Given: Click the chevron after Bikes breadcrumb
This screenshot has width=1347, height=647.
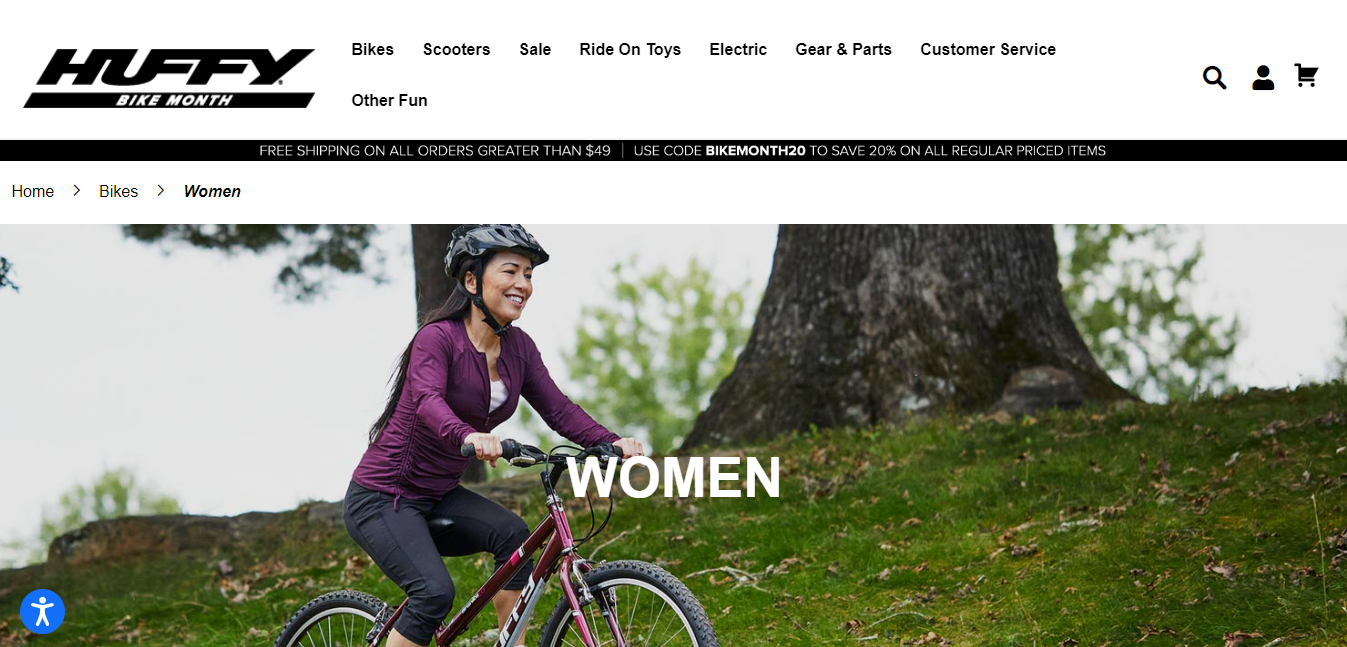Looking at the screenshot, I should (160, 190).
